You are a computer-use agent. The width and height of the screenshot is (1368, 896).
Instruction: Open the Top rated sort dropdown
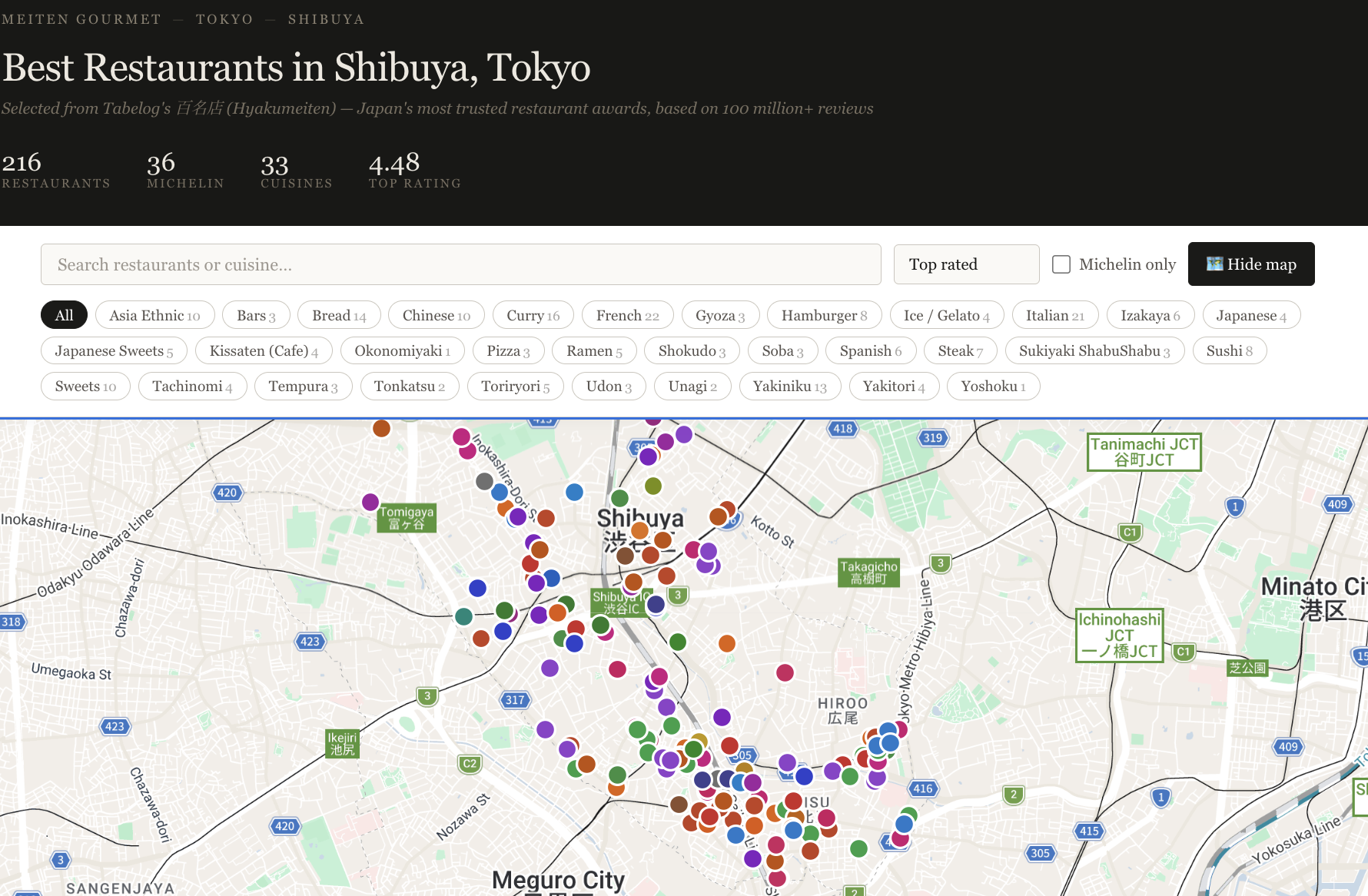point(966,264)
